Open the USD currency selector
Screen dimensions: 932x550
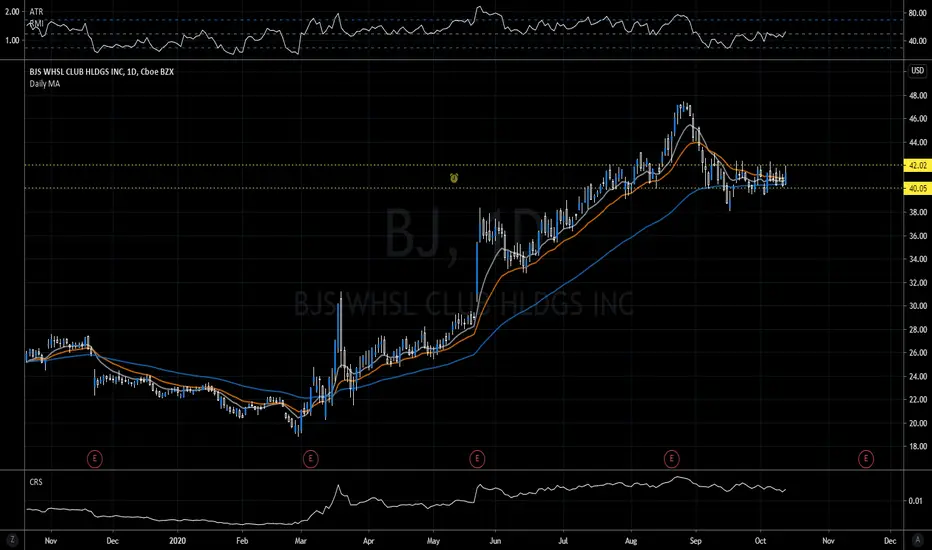[x=918, y=71]
